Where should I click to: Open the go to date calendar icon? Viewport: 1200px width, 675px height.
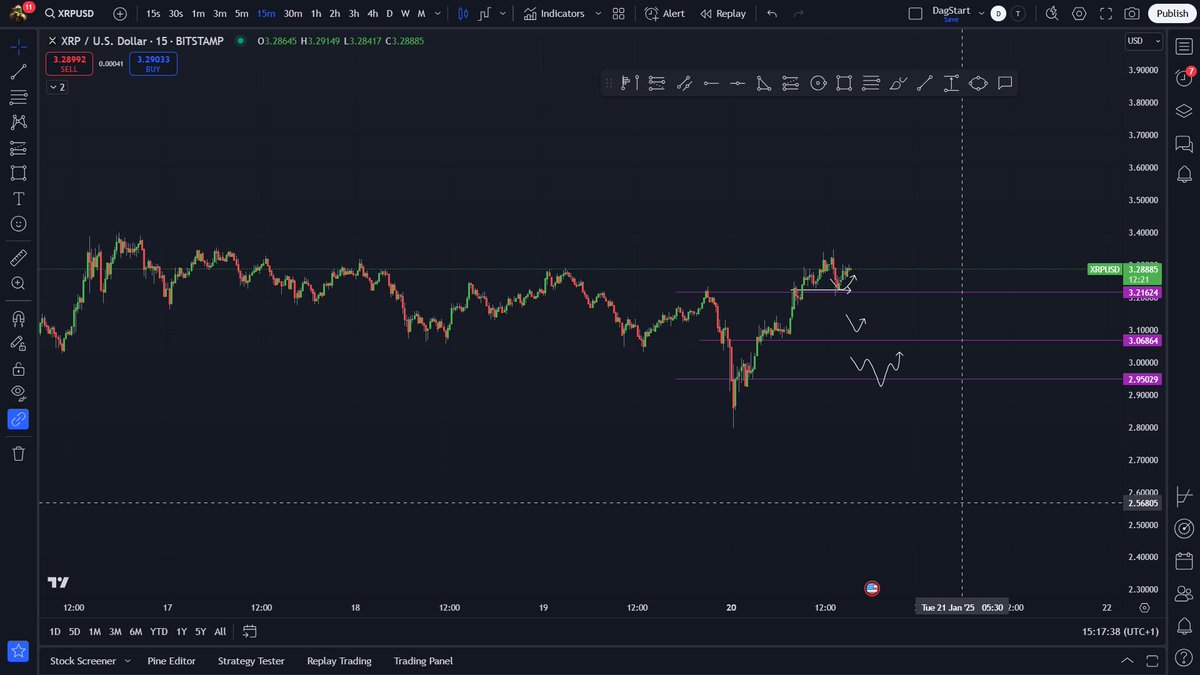(x=250, y=632)
